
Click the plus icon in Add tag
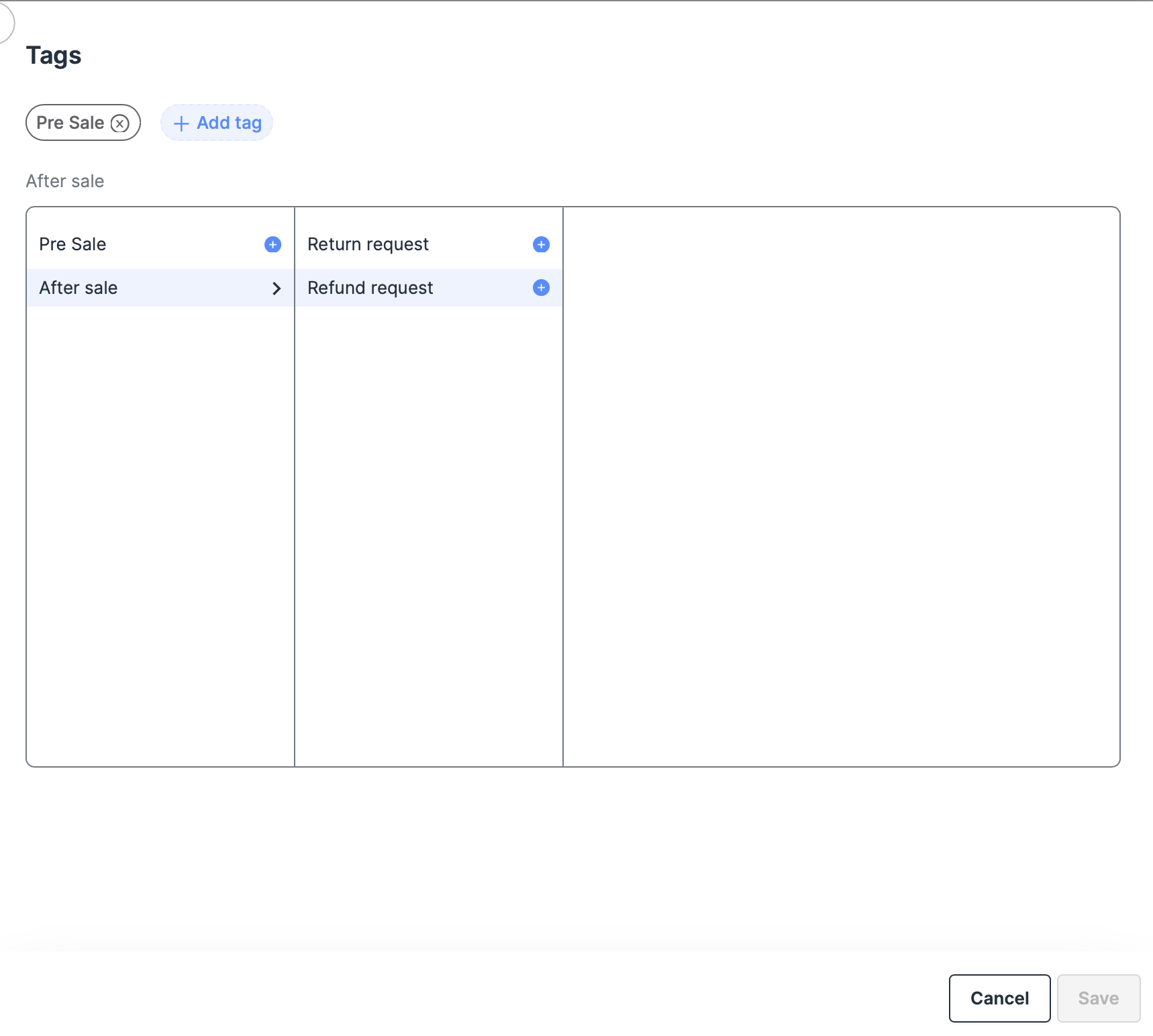181,123
